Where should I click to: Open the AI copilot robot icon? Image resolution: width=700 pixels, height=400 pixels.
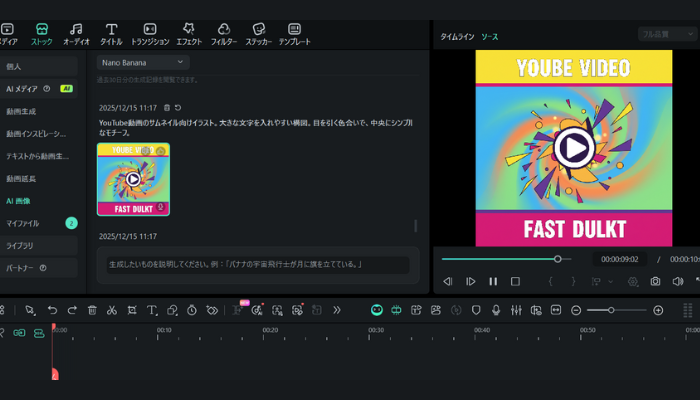377,310
